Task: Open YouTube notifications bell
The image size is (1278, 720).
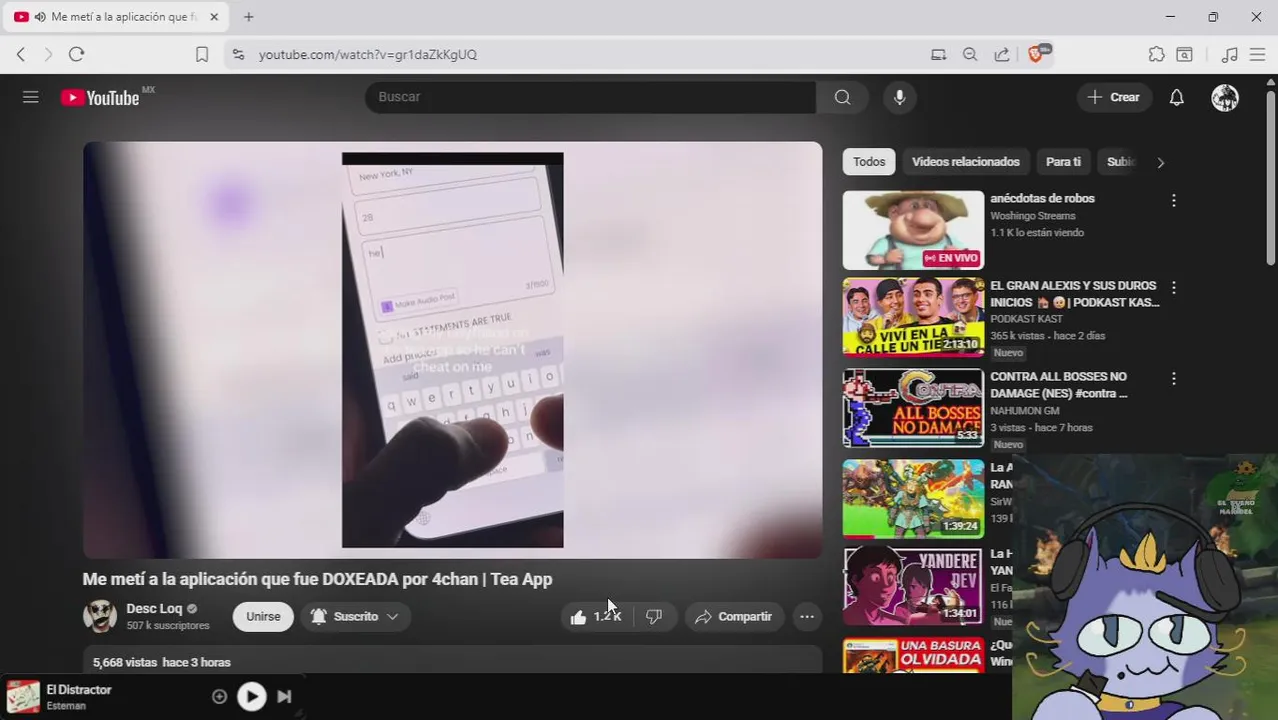Action: click(1177, 97)
